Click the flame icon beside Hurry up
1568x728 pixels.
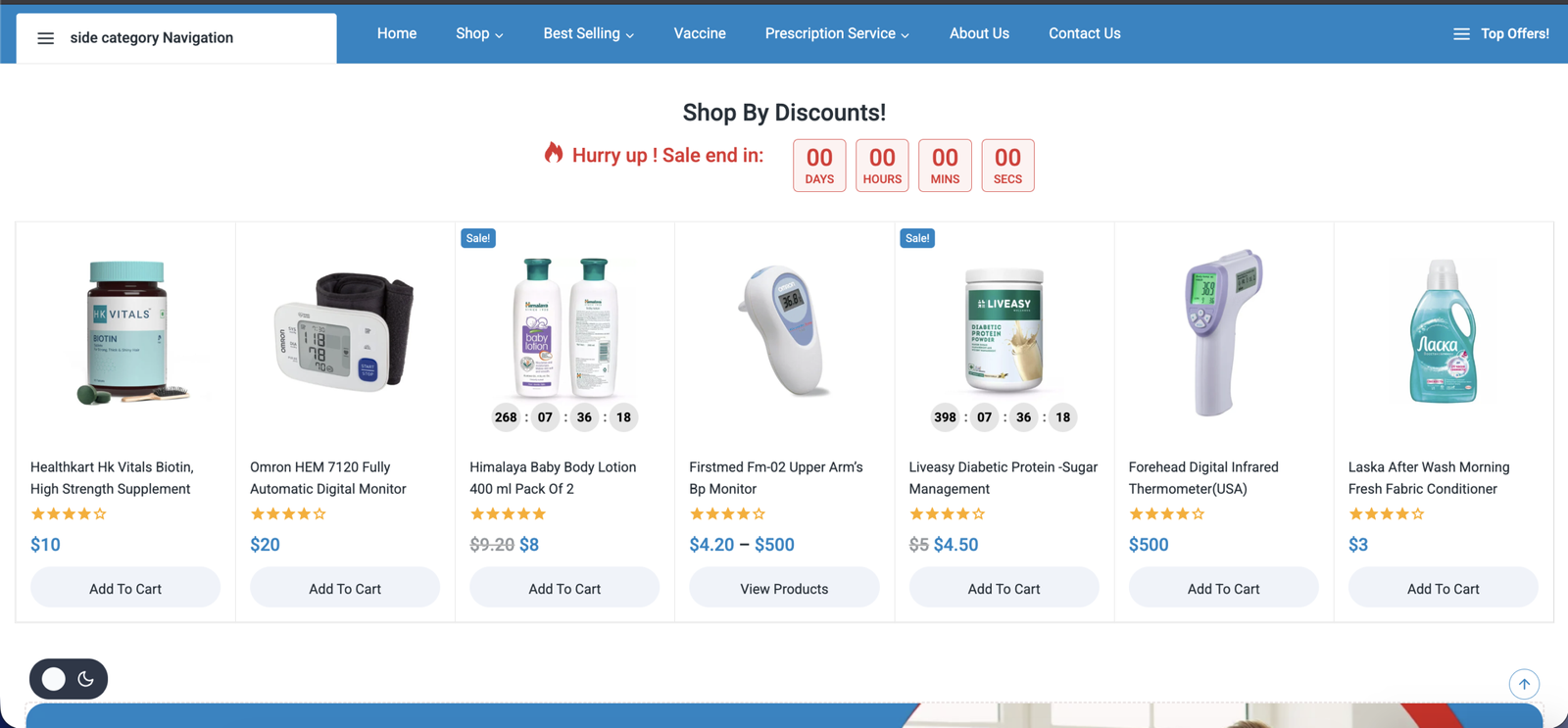pyautogui.click(x=554, y=153)
